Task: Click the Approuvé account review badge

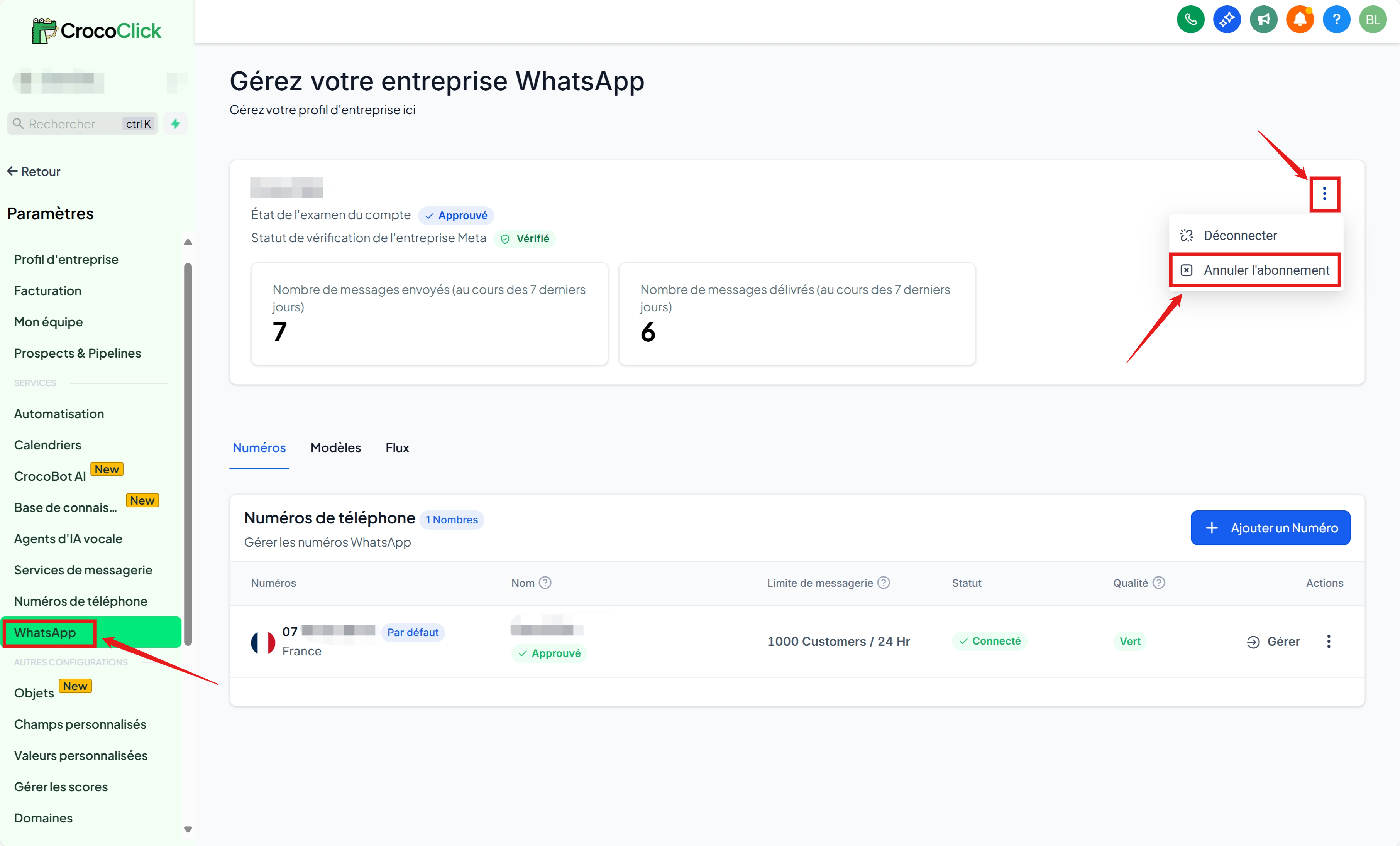Action: tap(456, 215)
